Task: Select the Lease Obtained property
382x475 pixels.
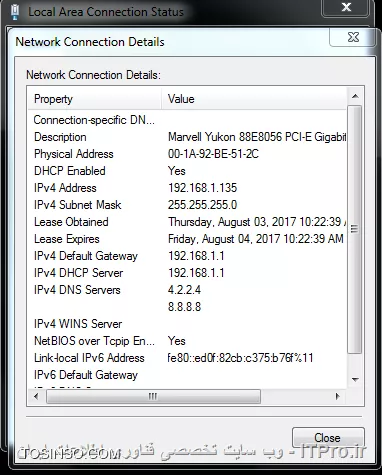Action: (x=71, y=222)
